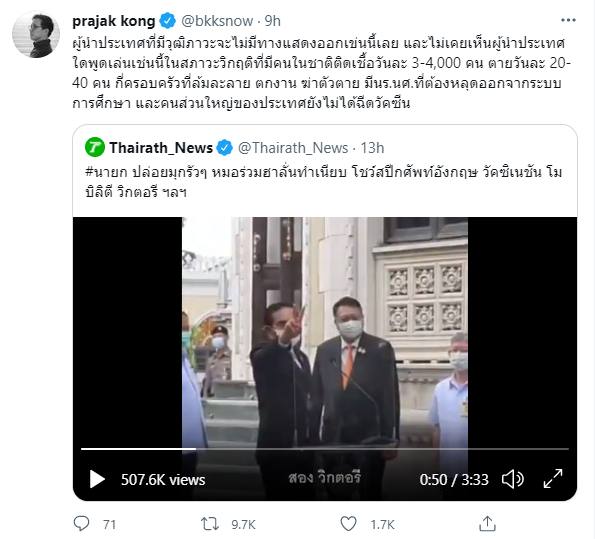Click the verified badge beside Thairath_News
The width and height of the screenshot is (595, 539).
(225, 147)
